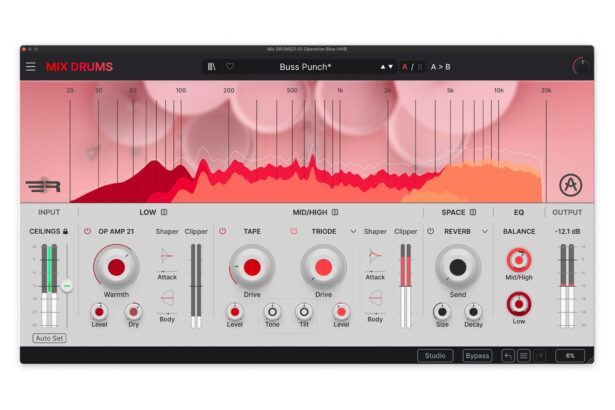615x410 pixels.
Task: Click the Arturia logo in the analyzer
Action: (570, 185)
